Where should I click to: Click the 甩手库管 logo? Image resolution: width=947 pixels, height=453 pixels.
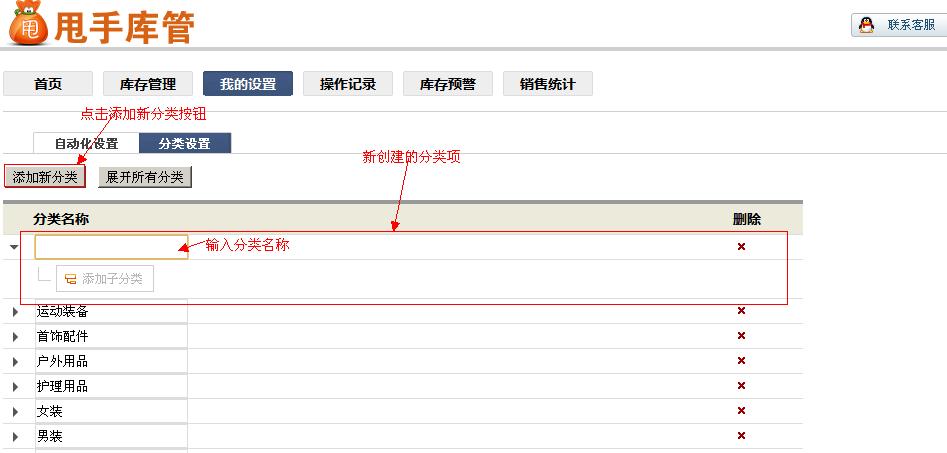click(101, 24)
